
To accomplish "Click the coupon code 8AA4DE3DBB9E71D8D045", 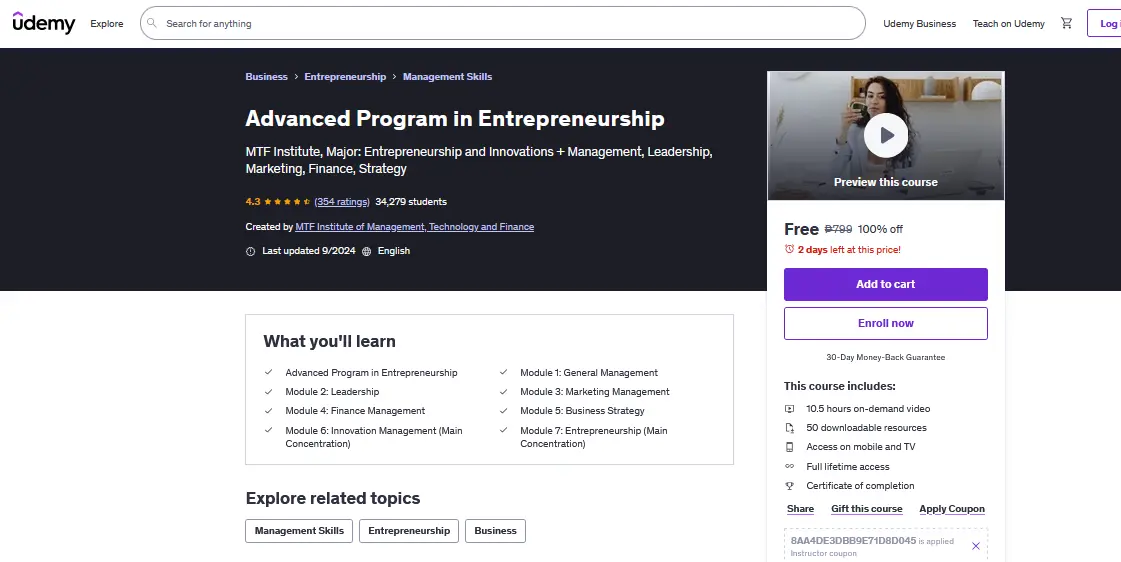I will 853,541.
